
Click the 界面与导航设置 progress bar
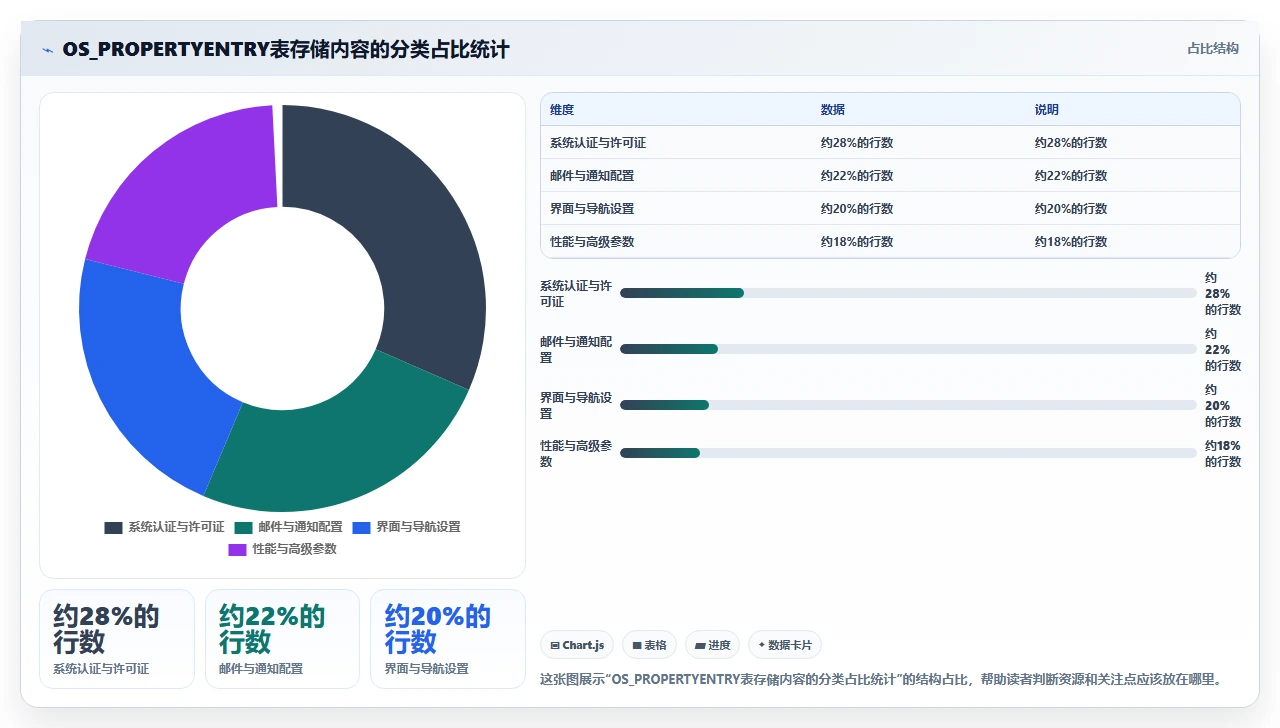pyautogui.click(x=908, y=405)
